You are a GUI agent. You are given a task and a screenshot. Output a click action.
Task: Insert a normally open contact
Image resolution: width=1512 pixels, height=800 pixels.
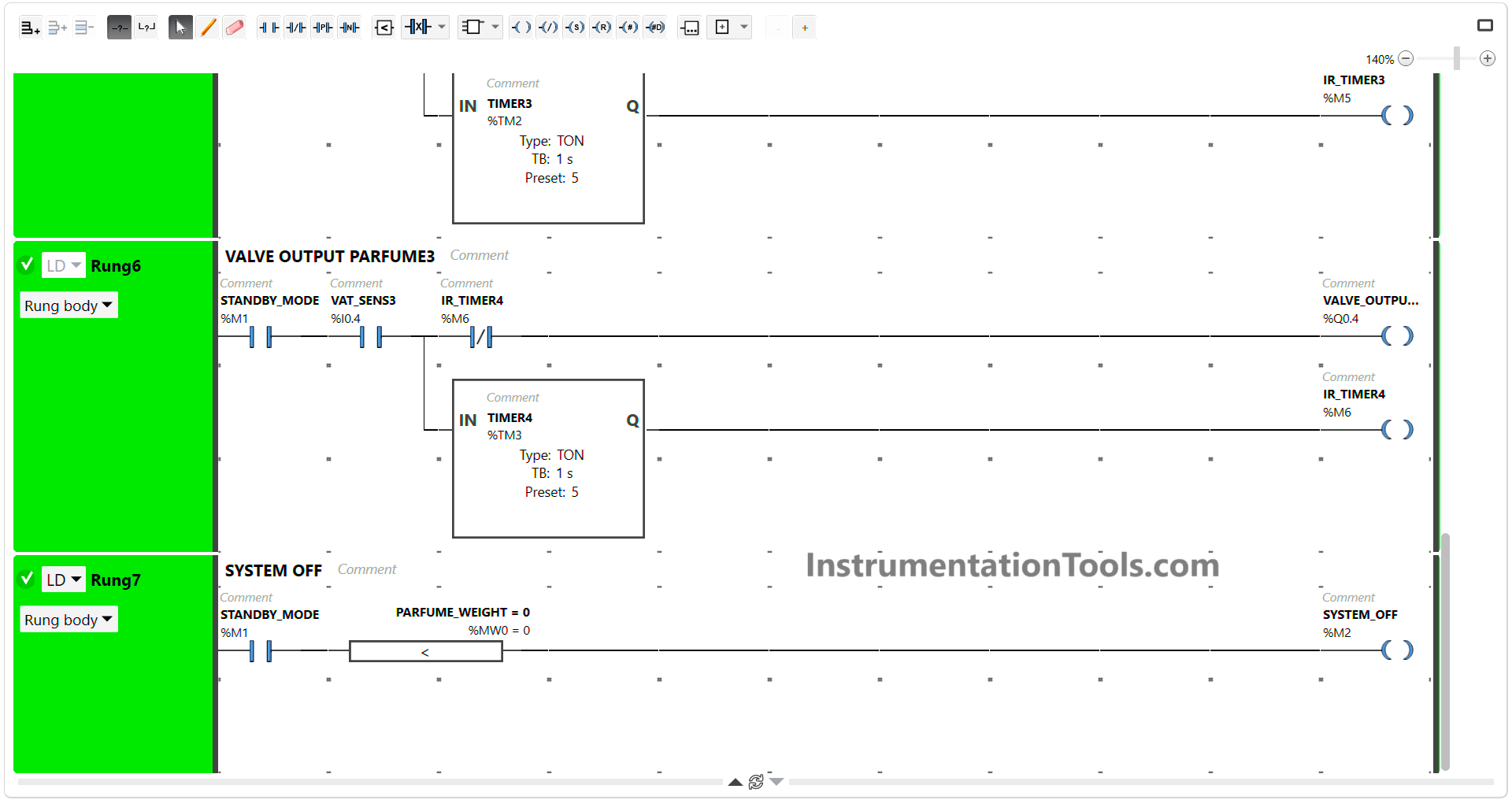click(x=269, y=28)
